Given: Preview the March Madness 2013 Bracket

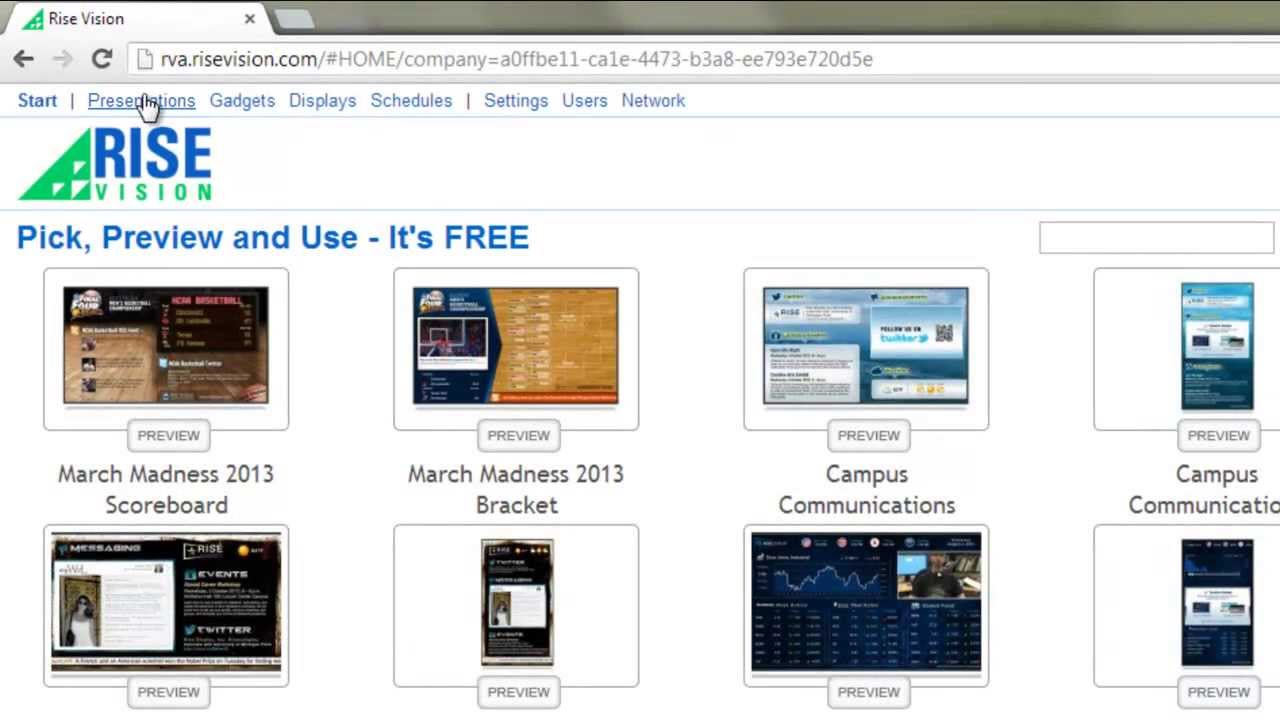Looking at the screenshot, I should pos(518,435).
